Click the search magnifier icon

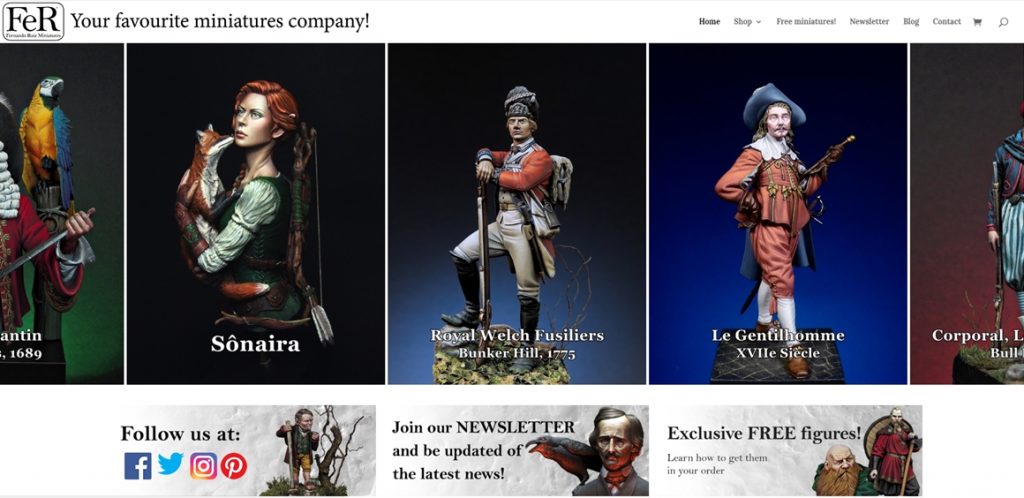click(1003, 22)
